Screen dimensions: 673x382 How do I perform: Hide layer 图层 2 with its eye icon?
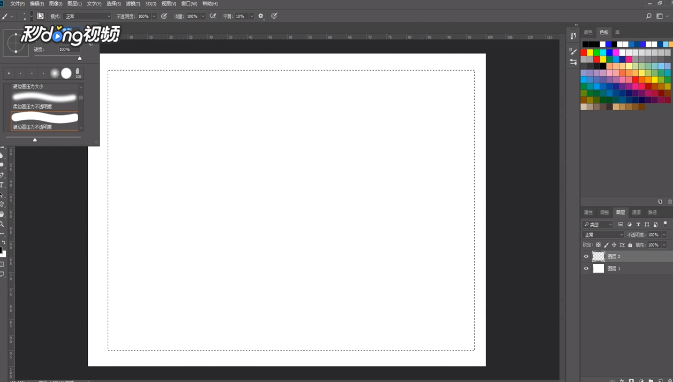click(586, 257)
